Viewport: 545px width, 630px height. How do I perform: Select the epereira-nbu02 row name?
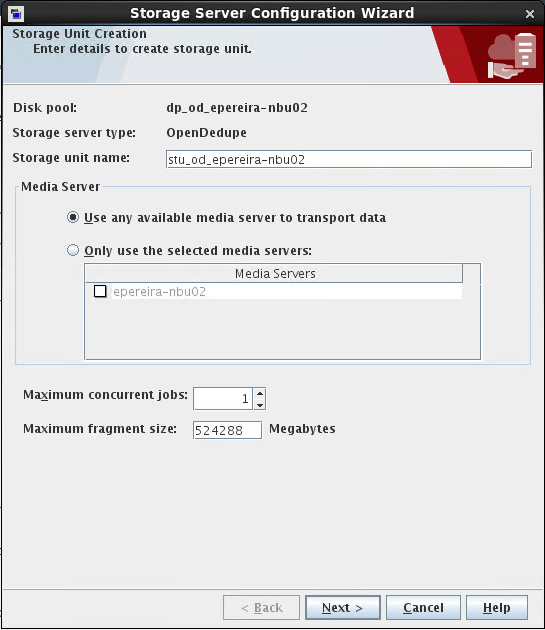160,291
